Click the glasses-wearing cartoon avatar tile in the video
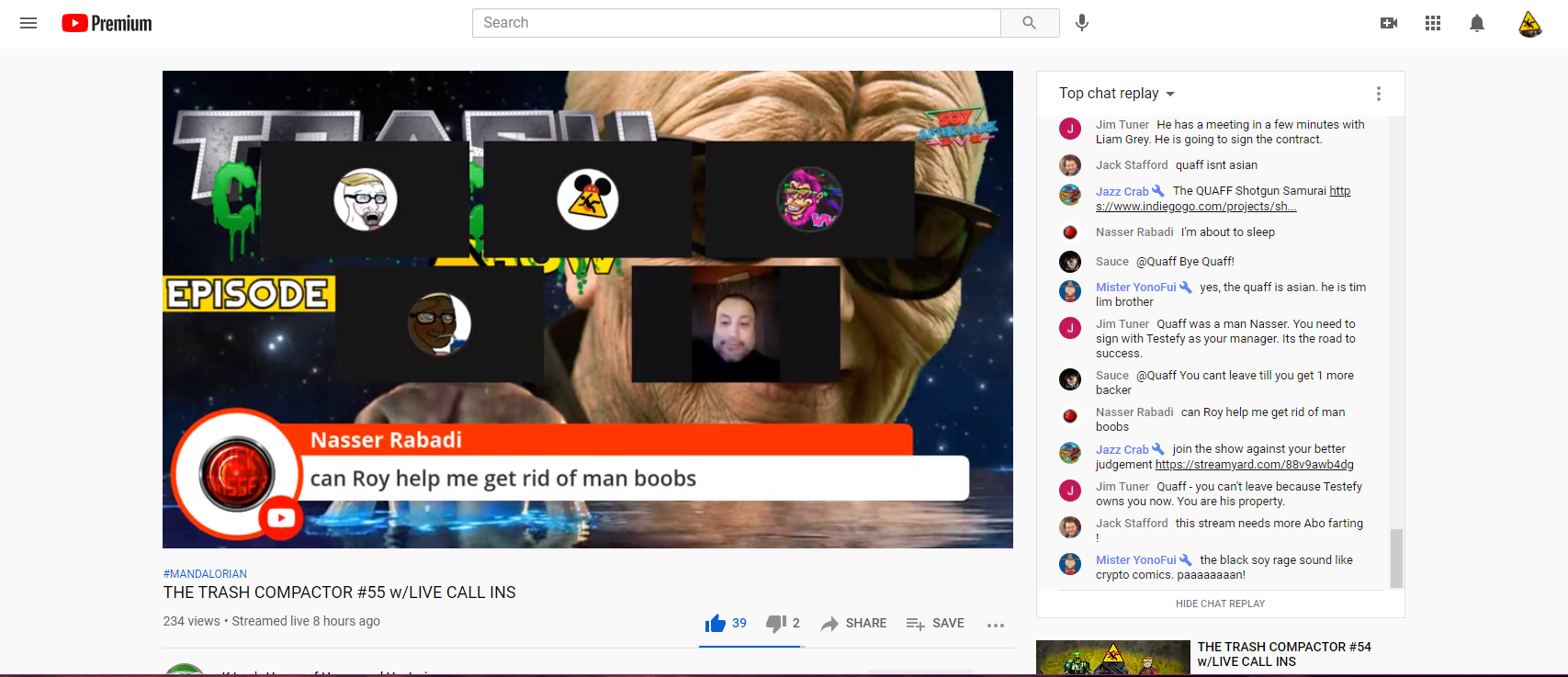1568x677 pixels. coord(366,199)
